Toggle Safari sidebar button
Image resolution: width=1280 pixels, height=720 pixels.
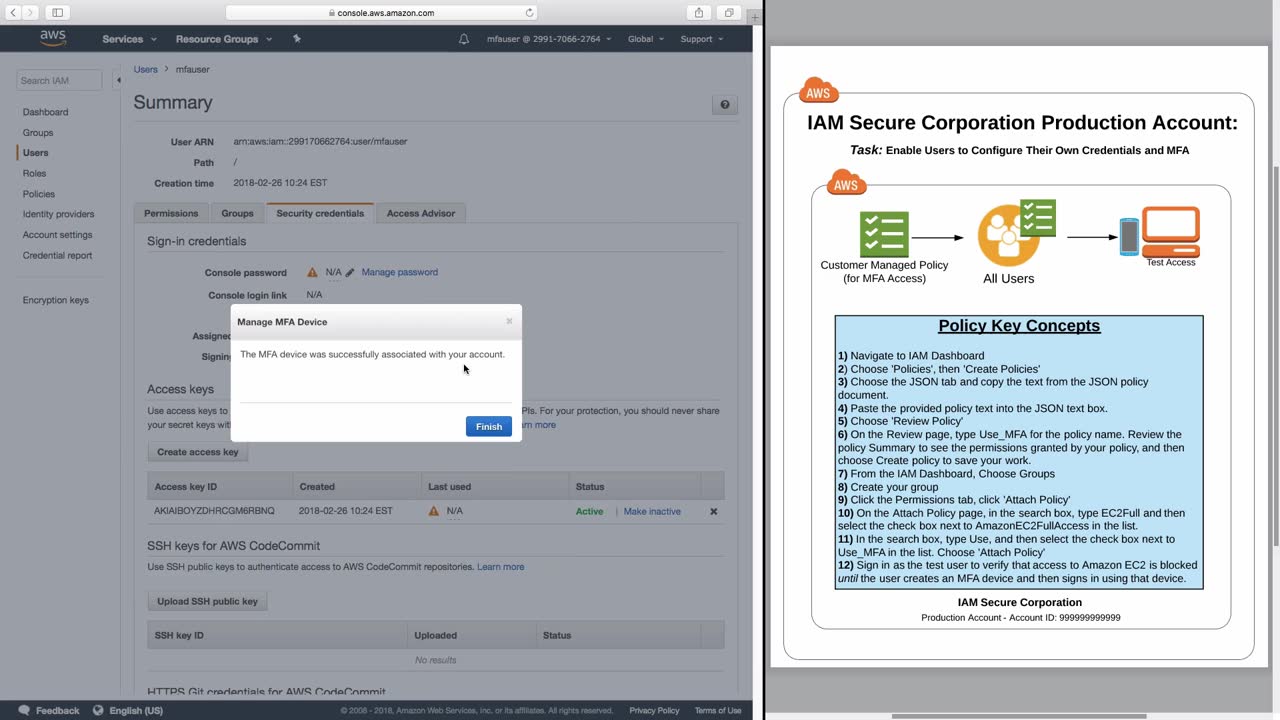(x=57, y=13)
